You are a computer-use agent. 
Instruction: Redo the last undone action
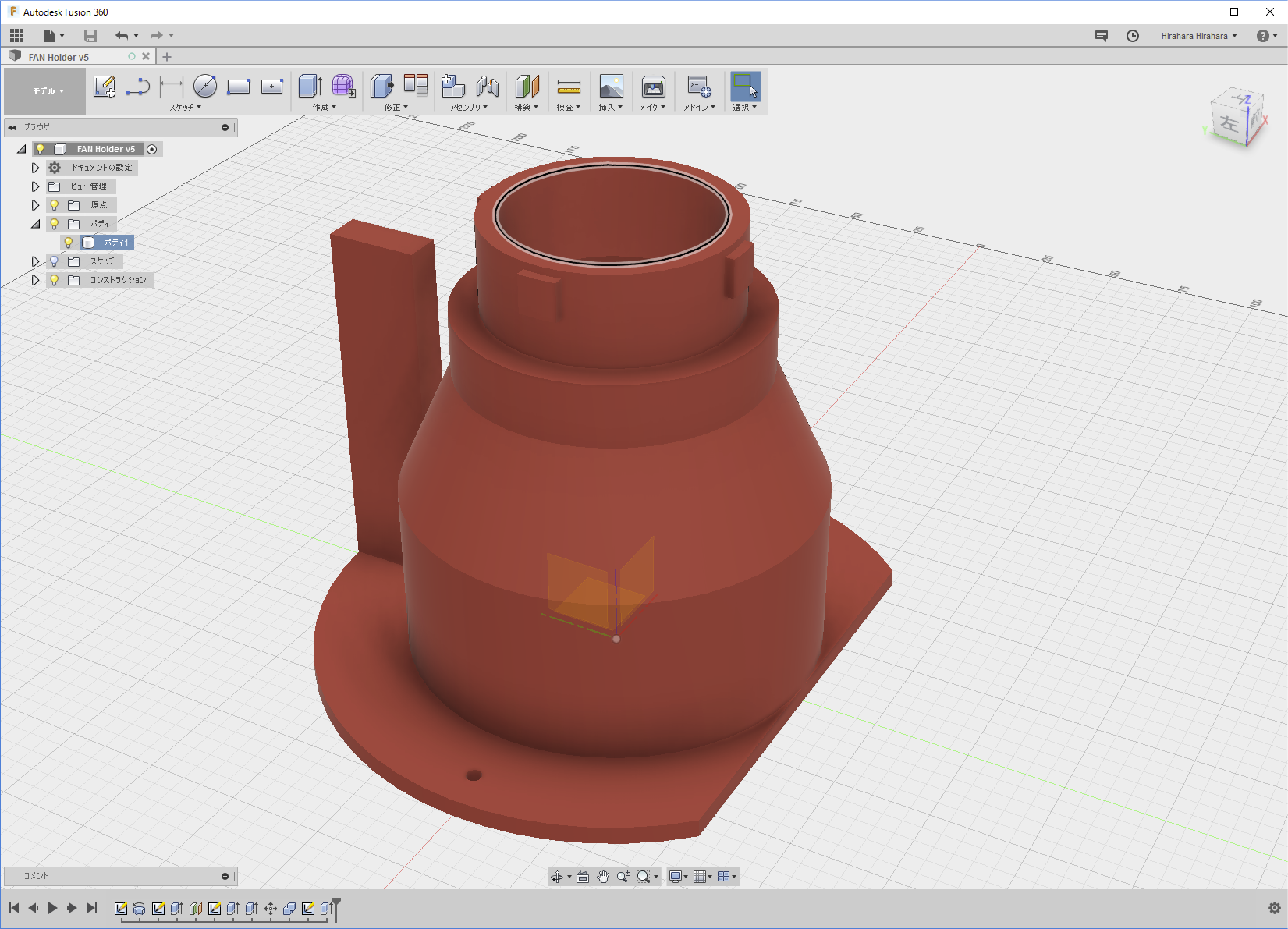point(156,35)
